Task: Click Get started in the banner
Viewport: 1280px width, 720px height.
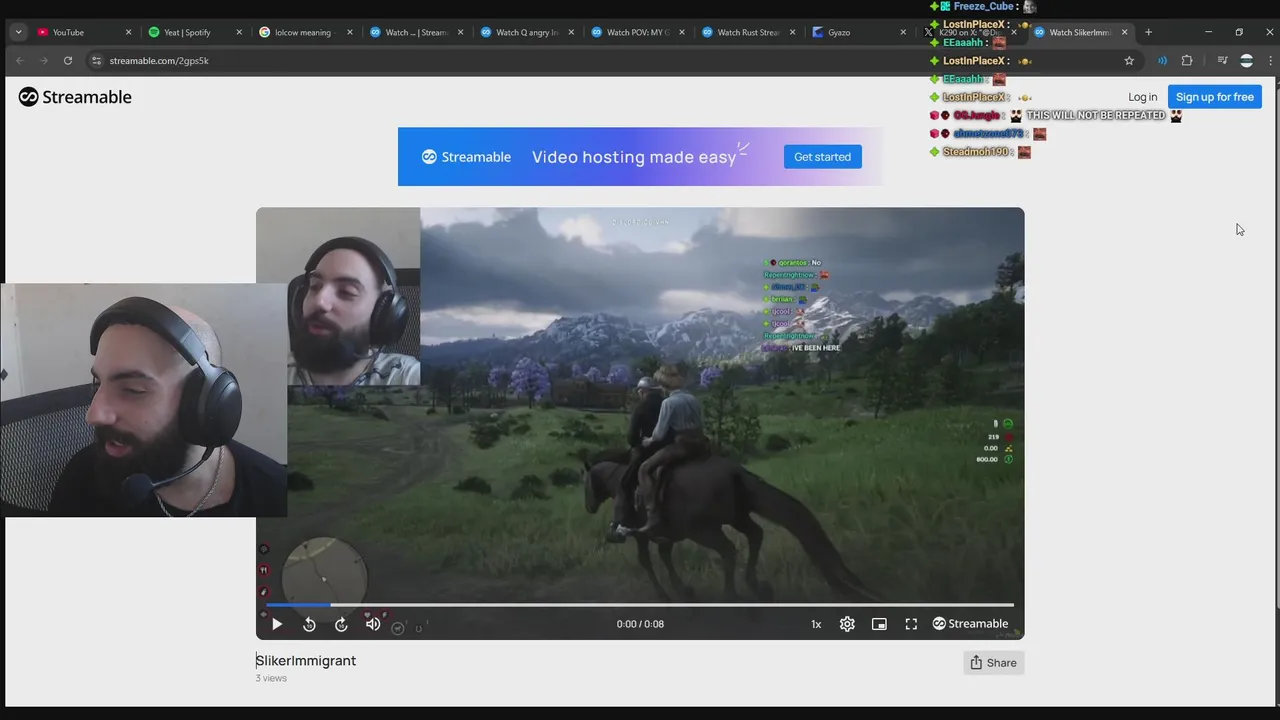Action: click(x=822, y=157)
